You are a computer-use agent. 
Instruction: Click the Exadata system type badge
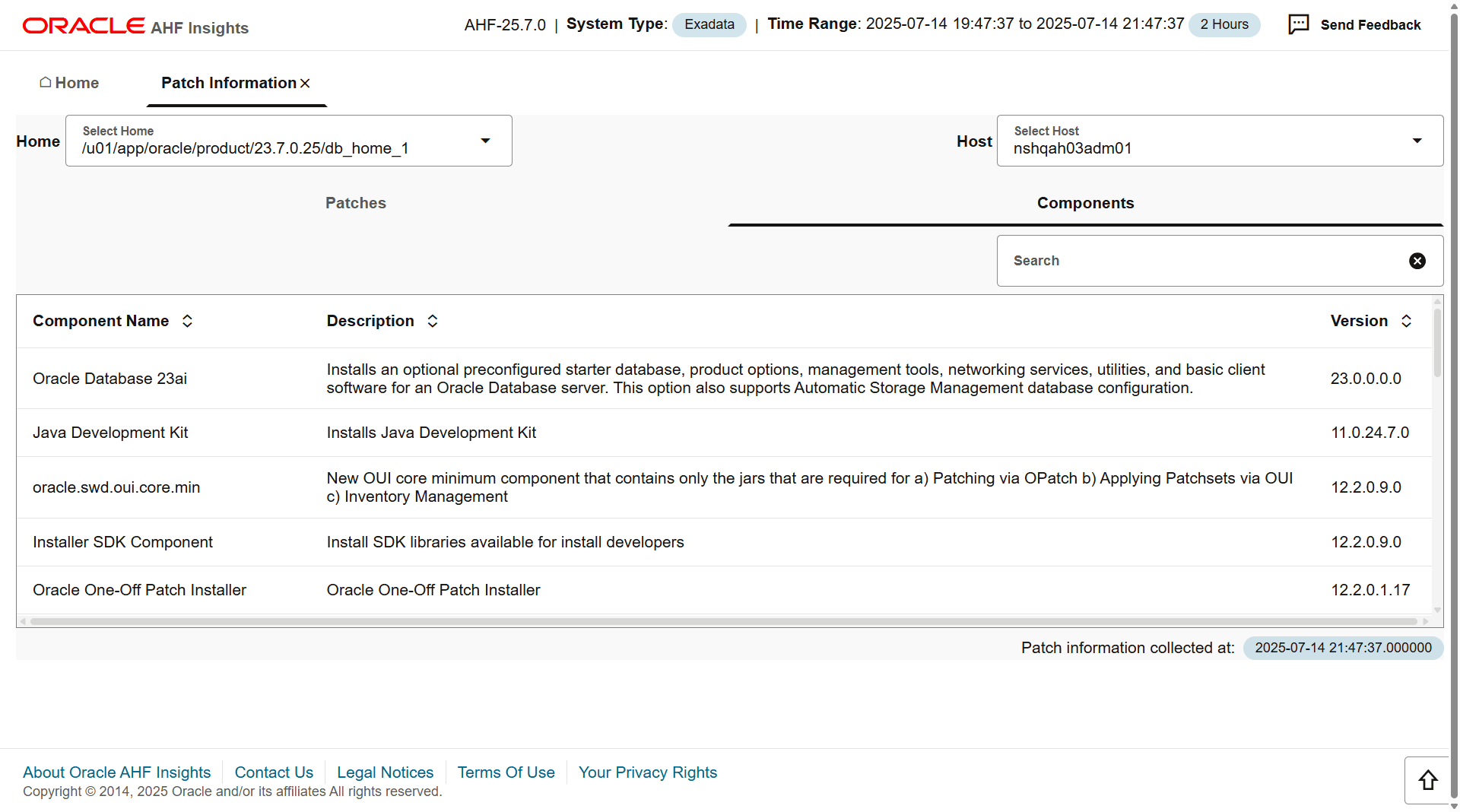[x=709, y=24]
